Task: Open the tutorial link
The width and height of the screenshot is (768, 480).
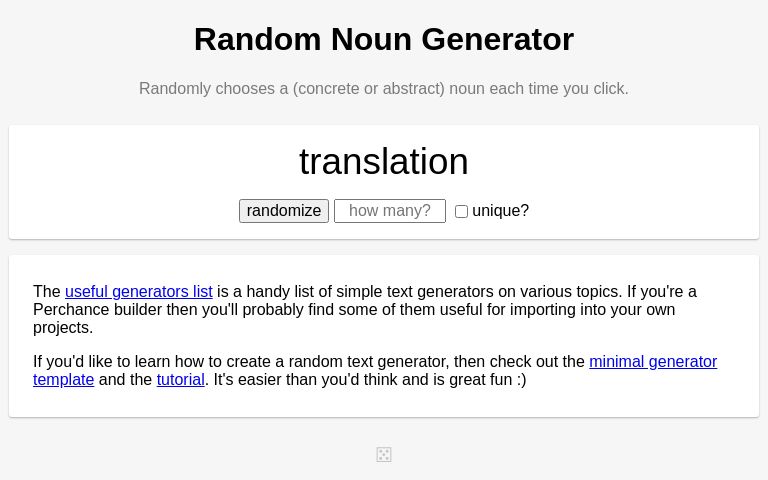Action: [x=180, y=380]
